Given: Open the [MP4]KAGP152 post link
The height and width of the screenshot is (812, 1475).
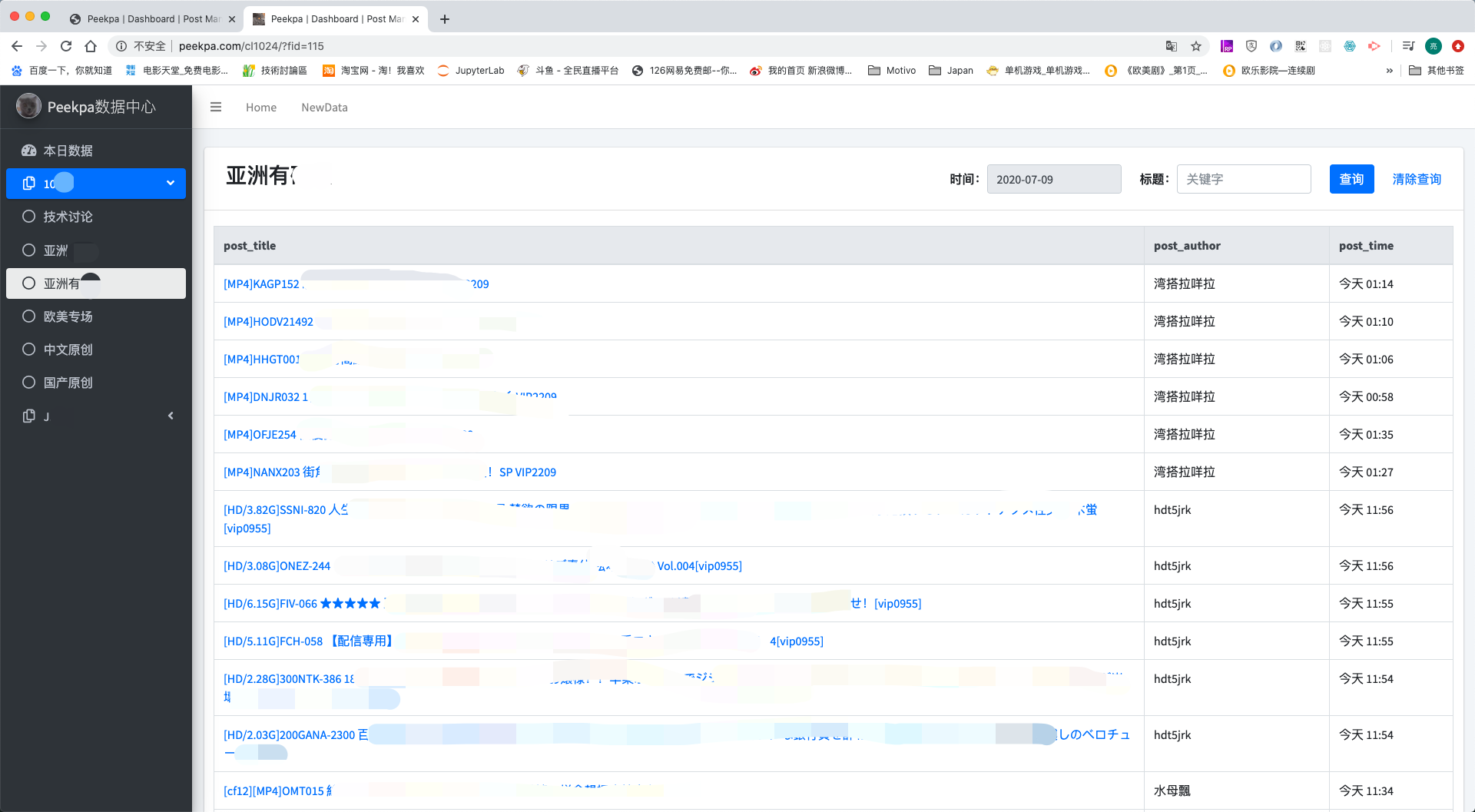Looking at the screenshot, I should click(356, 284).
